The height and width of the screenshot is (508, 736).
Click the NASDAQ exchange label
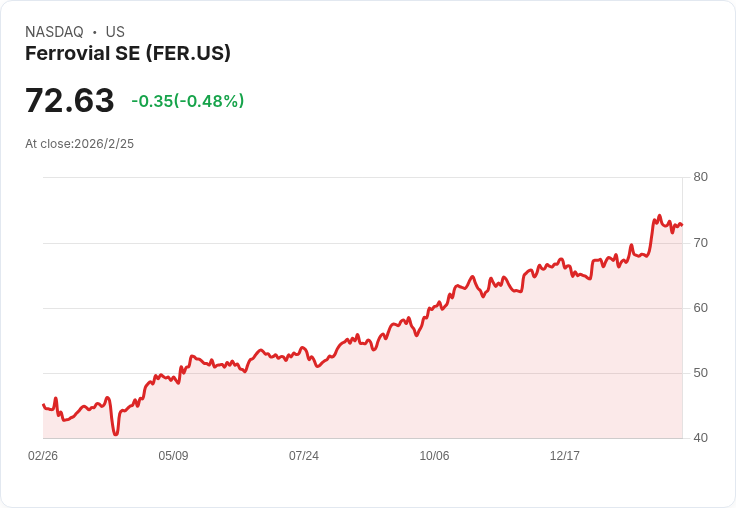click(x=54, y=32)
